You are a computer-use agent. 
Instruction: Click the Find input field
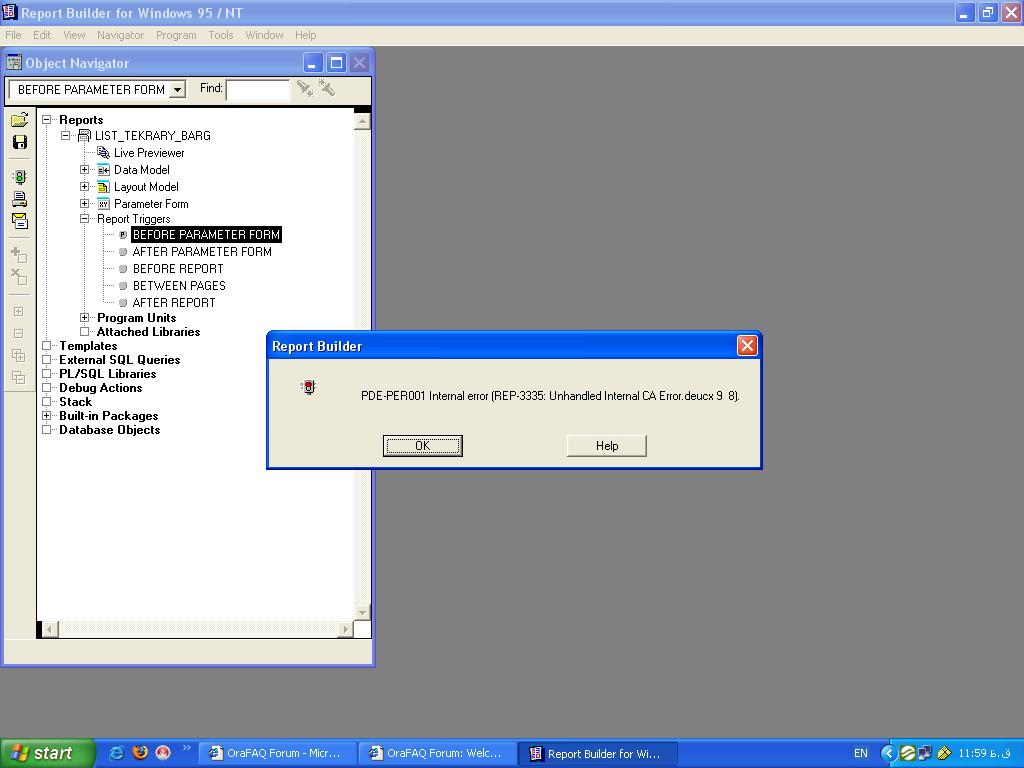click(x=257, y=89)
